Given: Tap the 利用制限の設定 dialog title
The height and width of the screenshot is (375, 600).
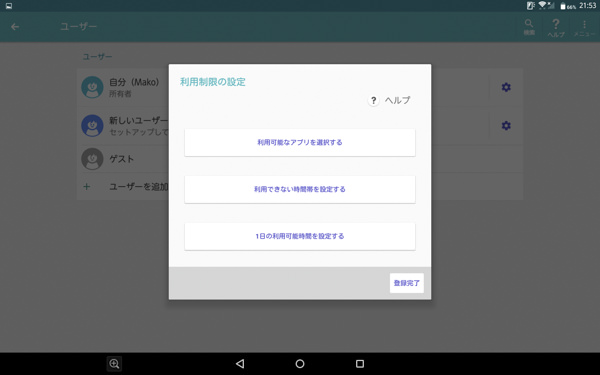Looking at the screenshot, I should pyautogui.click(x=213, y=82).
